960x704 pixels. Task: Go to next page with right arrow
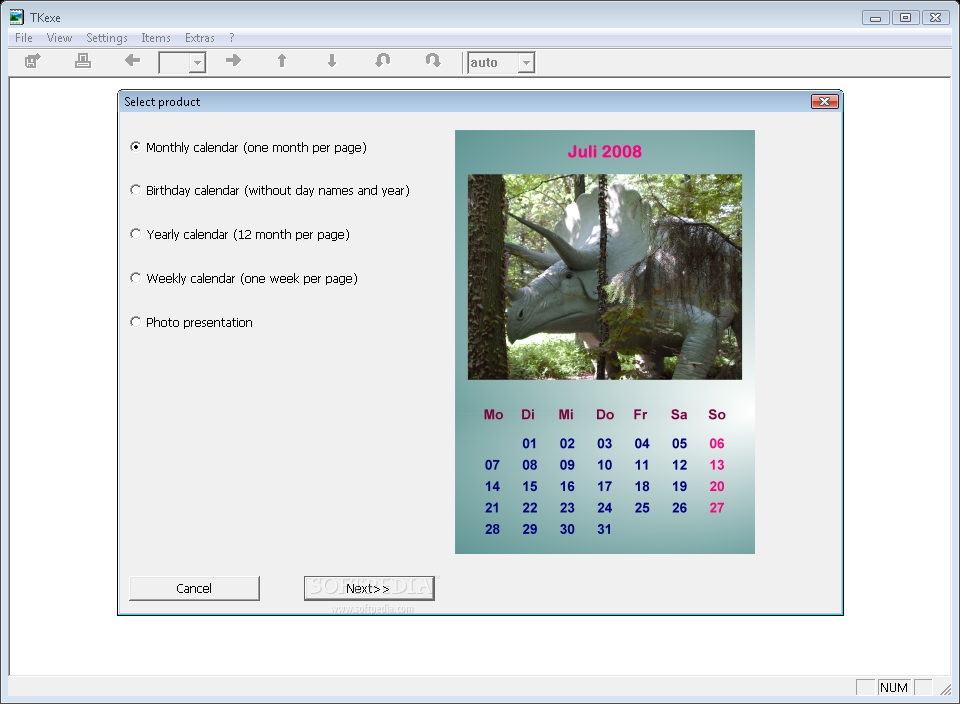click(233, 60)
